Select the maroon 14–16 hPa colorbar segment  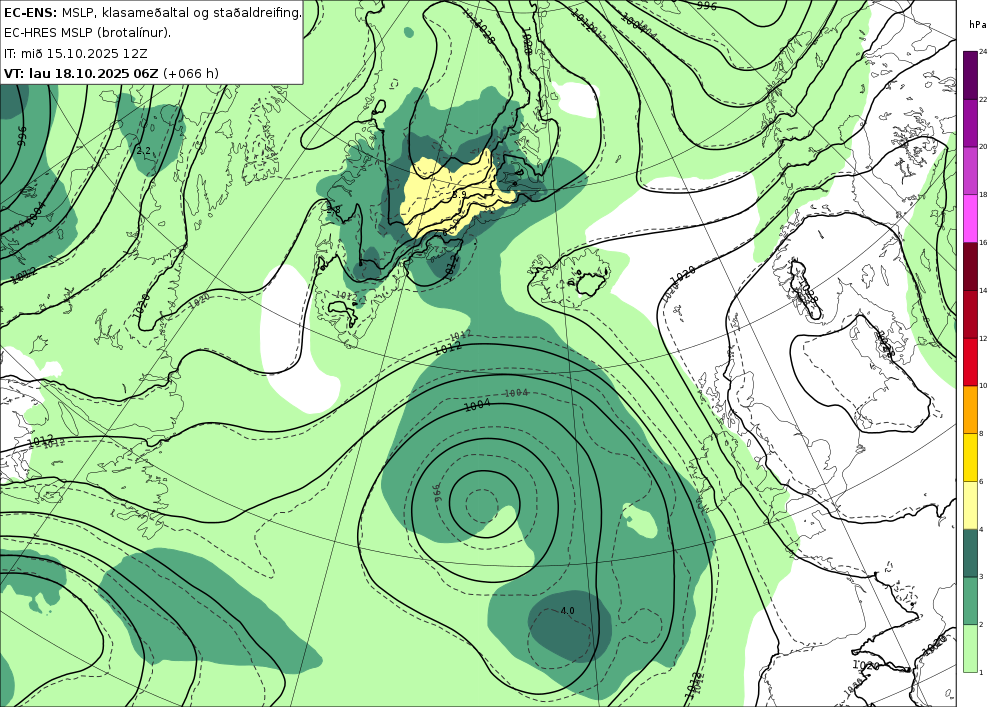pyautogui.click(x=971, y=266)
